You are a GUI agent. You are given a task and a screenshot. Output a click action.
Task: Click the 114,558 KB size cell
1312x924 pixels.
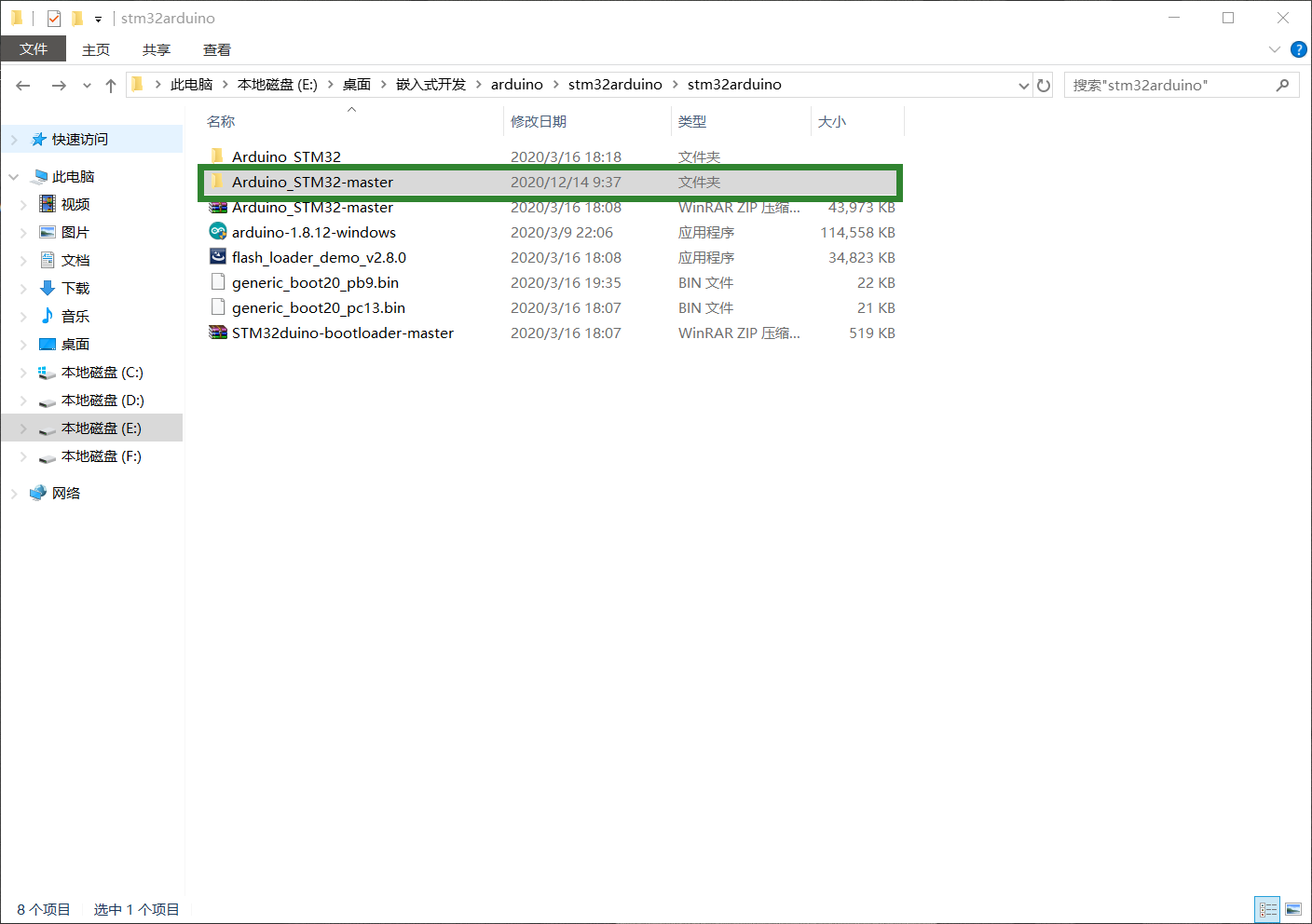pyautogui.click(x=857, y=232)
